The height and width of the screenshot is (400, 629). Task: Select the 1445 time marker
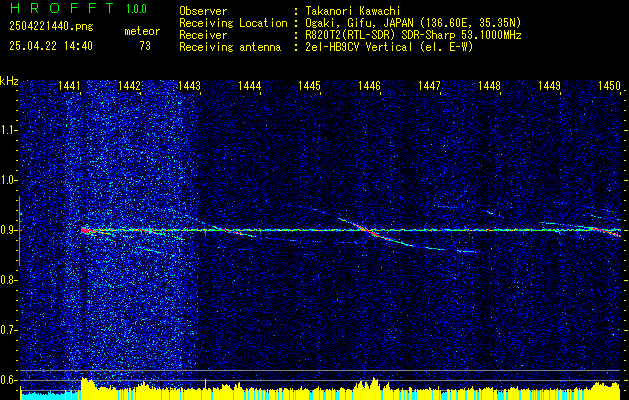tap(309, 86)
